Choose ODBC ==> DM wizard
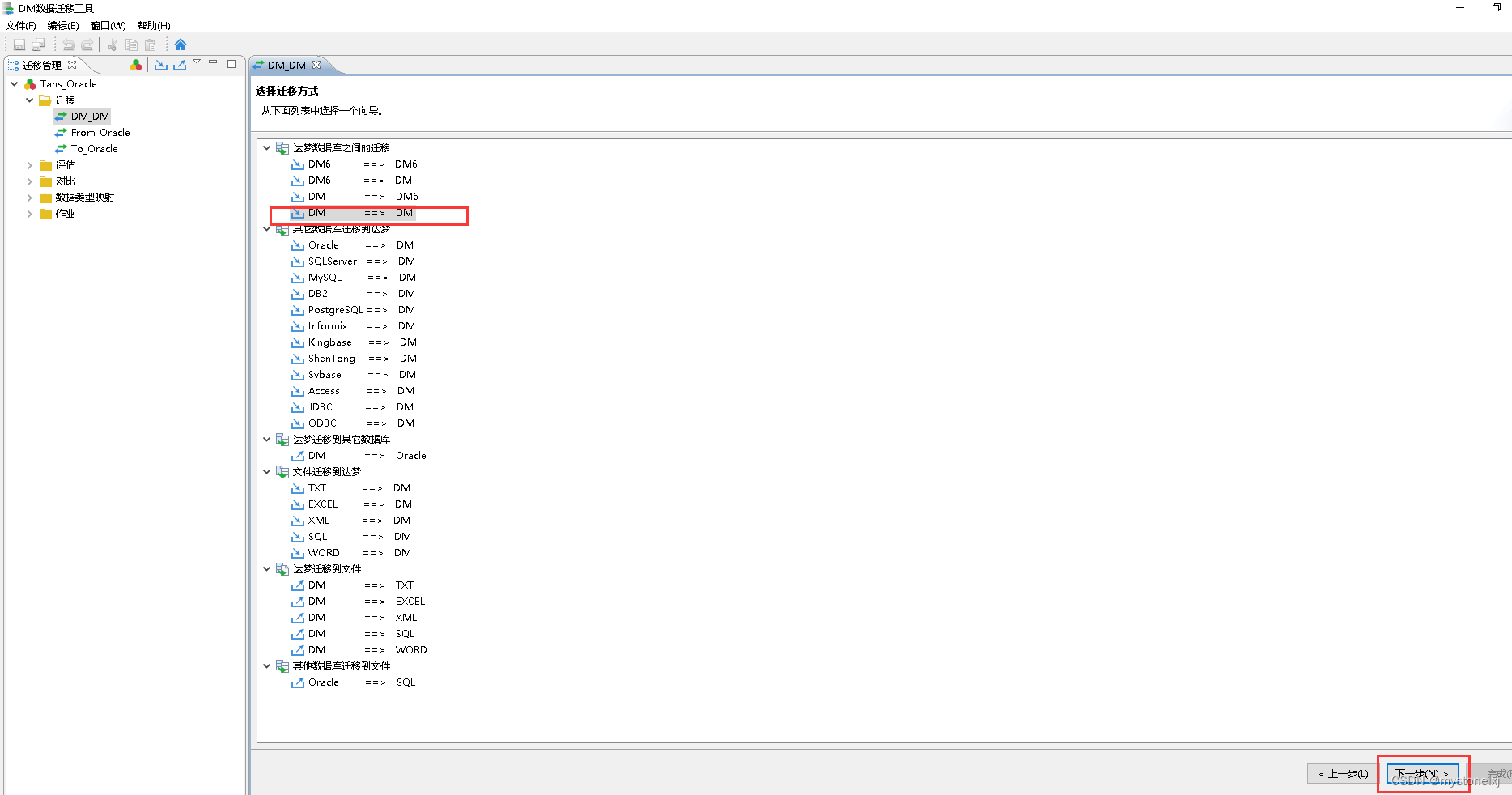The image size is (1512, 795). click(353, 423)
